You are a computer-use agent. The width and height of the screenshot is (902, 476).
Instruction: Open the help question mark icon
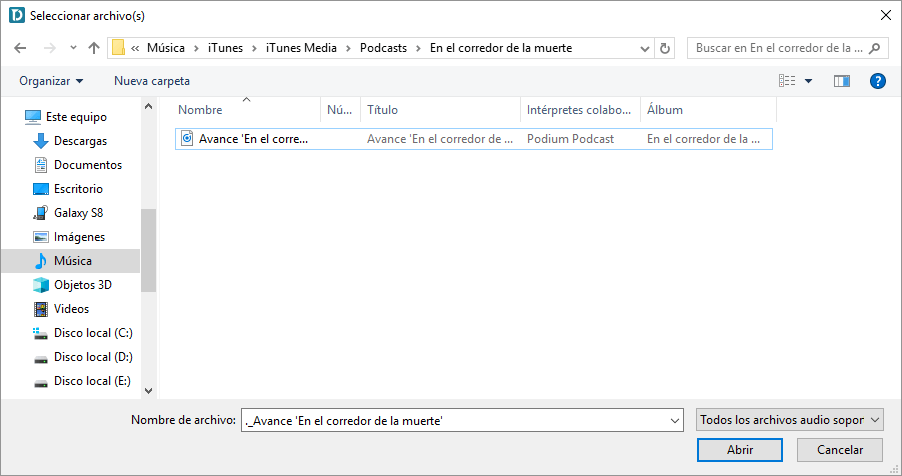(877, 81)
